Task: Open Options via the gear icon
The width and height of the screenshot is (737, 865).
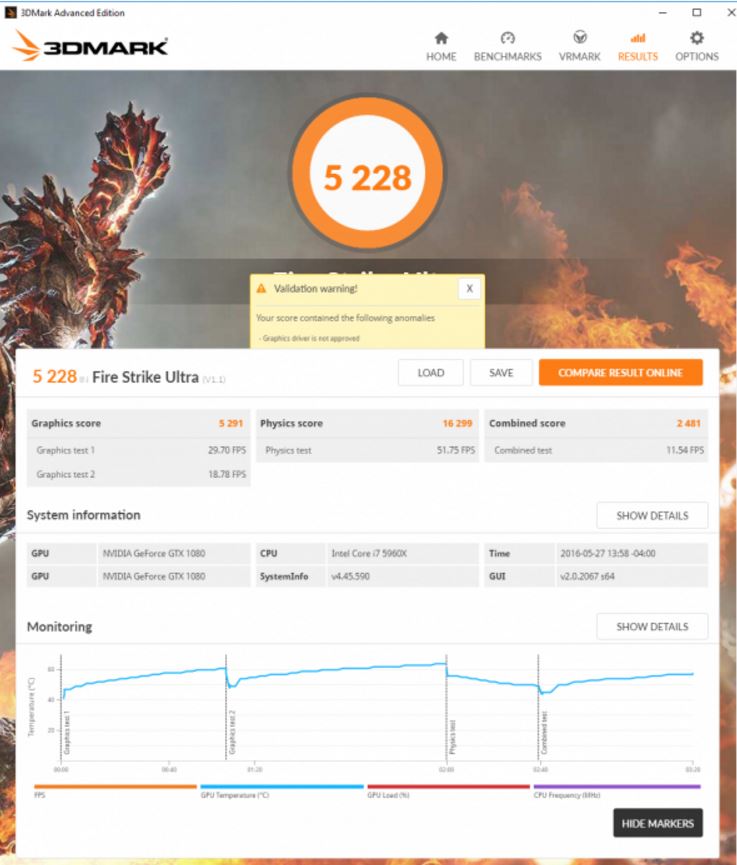Action: tap(696, 38)
